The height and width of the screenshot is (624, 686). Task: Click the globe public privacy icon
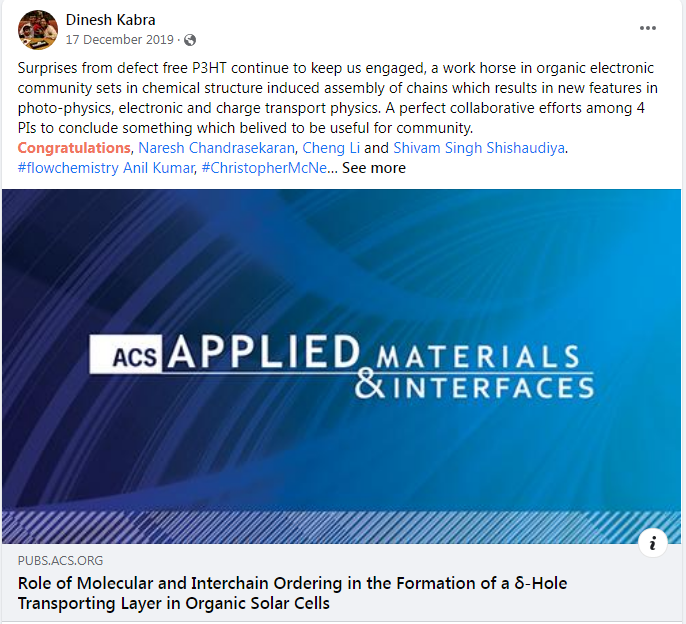pos(191,40)
